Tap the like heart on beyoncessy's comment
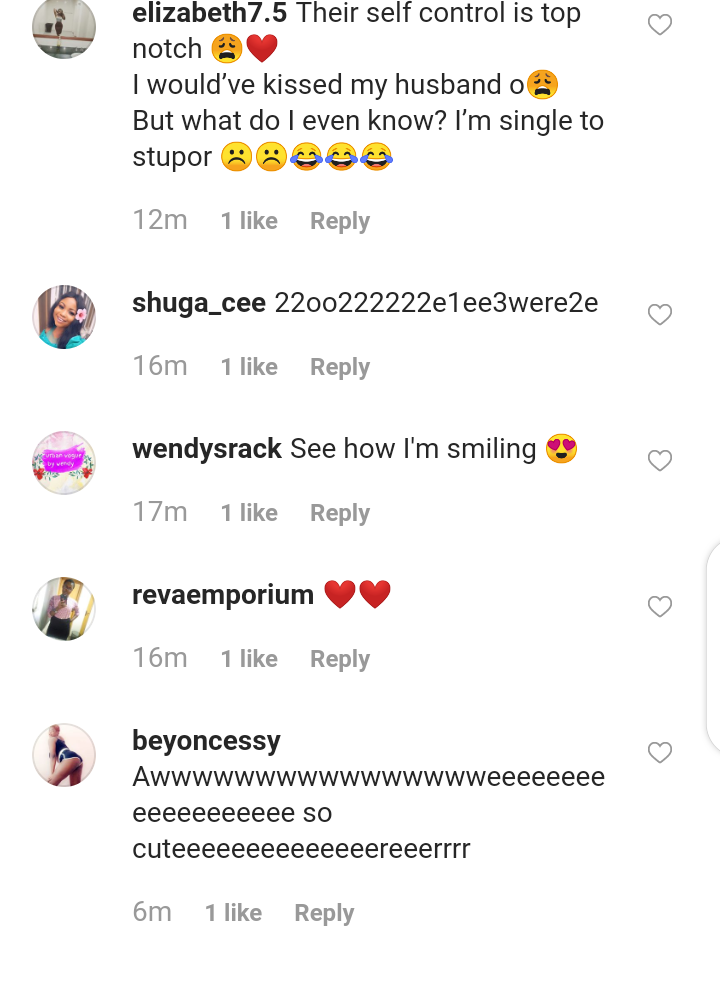Viewport: 720px width, 1004px height. (x=660, y=752)
